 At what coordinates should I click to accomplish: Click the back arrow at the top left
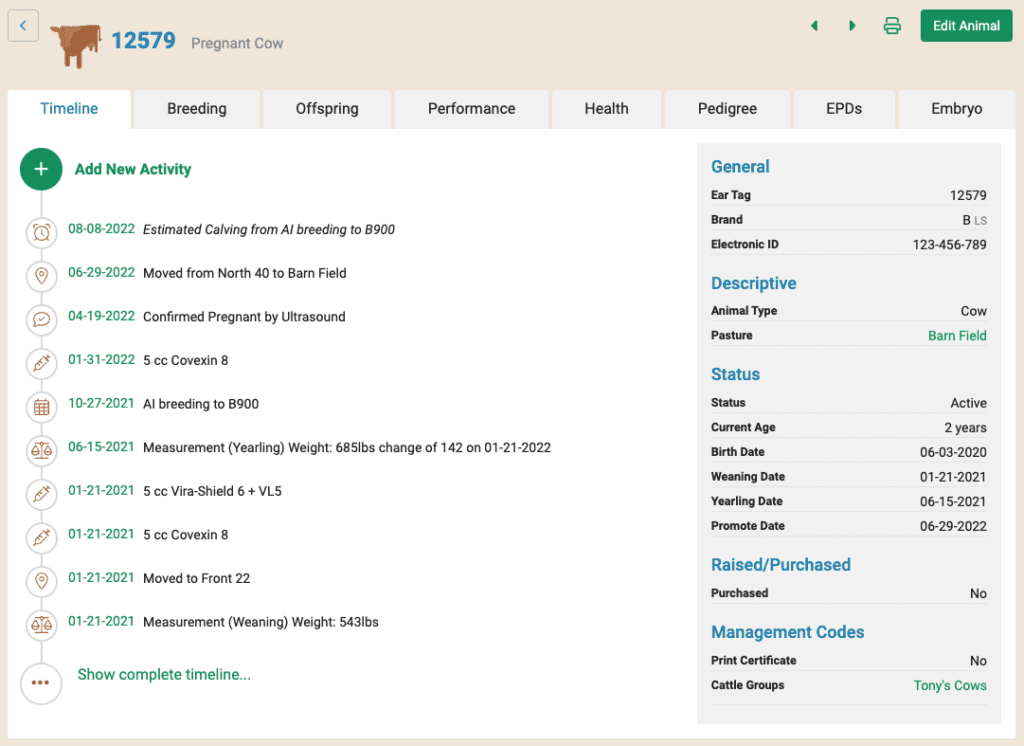(x=23, y=25)
